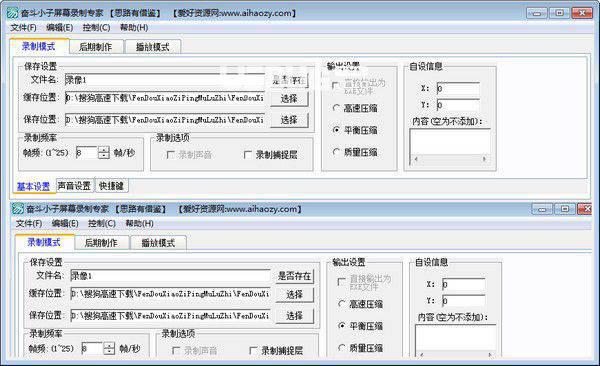Open 编辑(E) menu in the bottom window
Screen dimensions: 600x366
pyautogui.click(x=65, y=224)
